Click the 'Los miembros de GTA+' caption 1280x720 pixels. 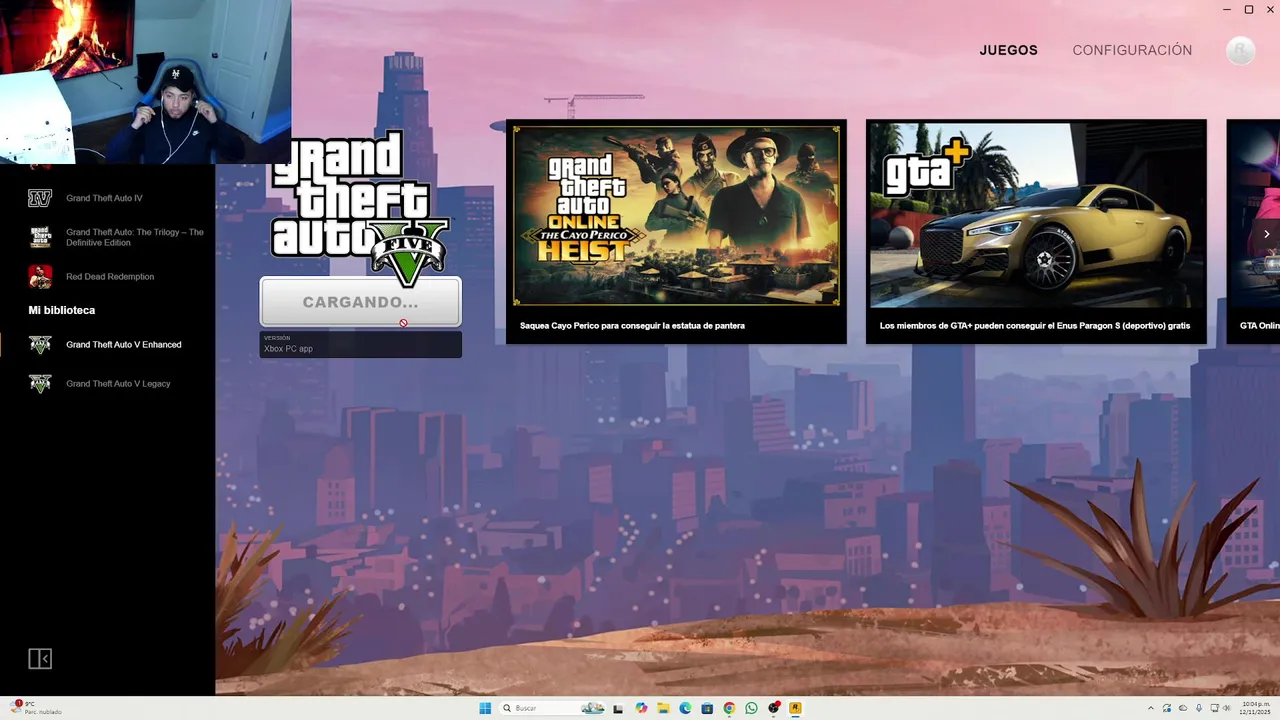[1035, 326]
